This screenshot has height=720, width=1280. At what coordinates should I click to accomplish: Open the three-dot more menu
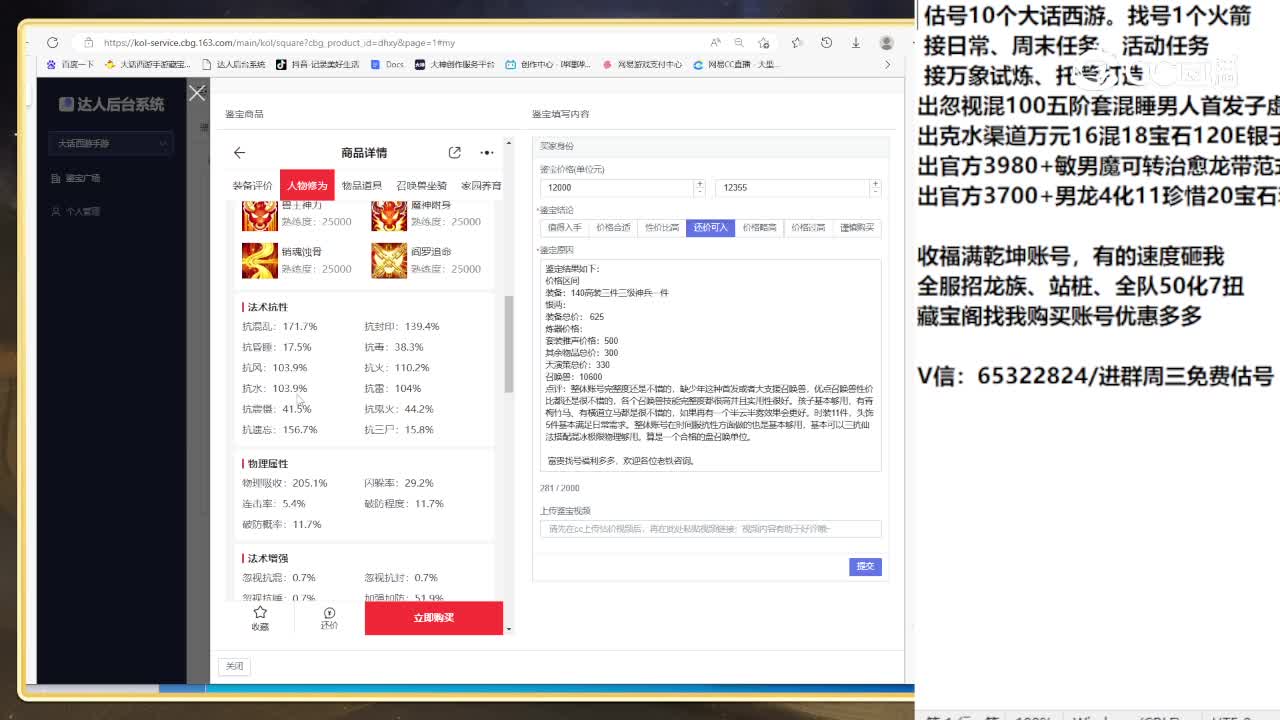(487, 153)
